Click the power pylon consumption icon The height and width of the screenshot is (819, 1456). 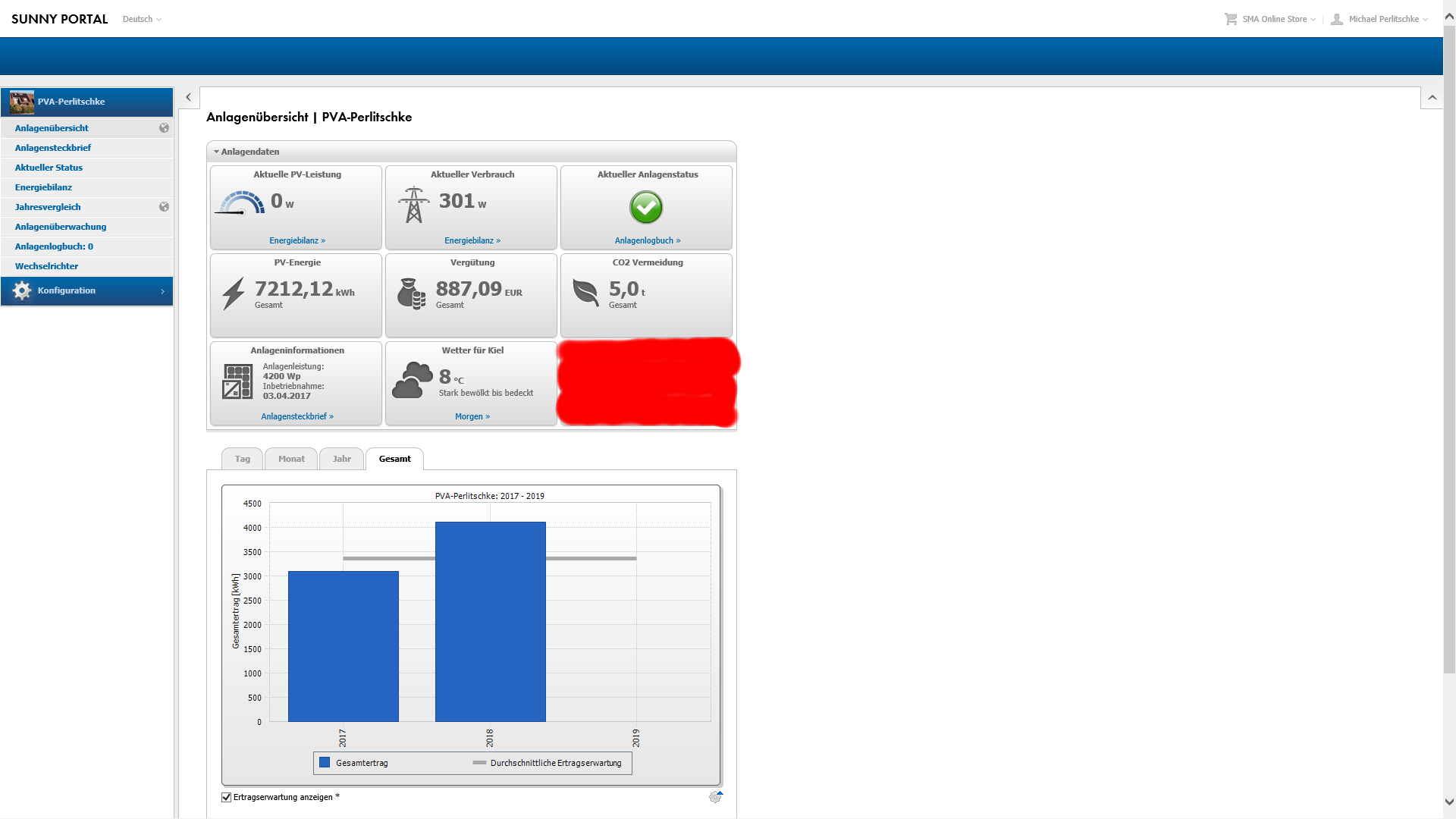413,205
